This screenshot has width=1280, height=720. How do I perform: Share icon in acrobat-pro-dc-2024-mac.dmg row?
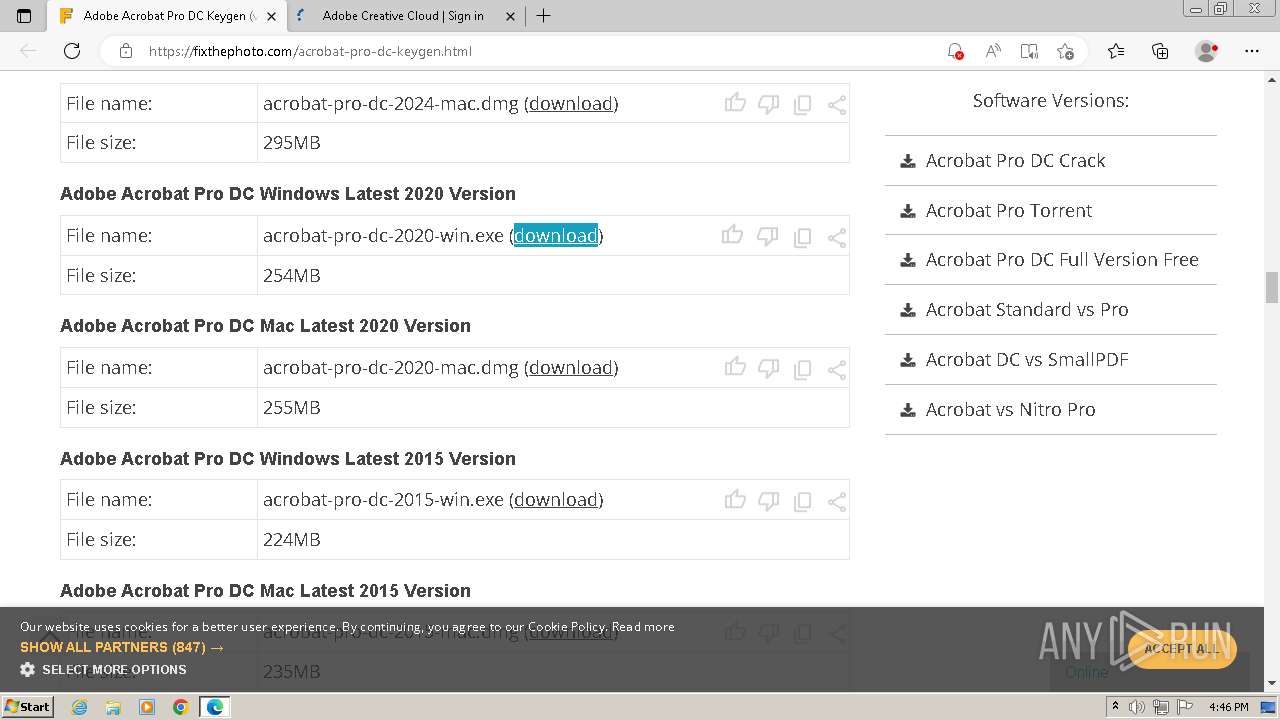(x=837, y=104)
